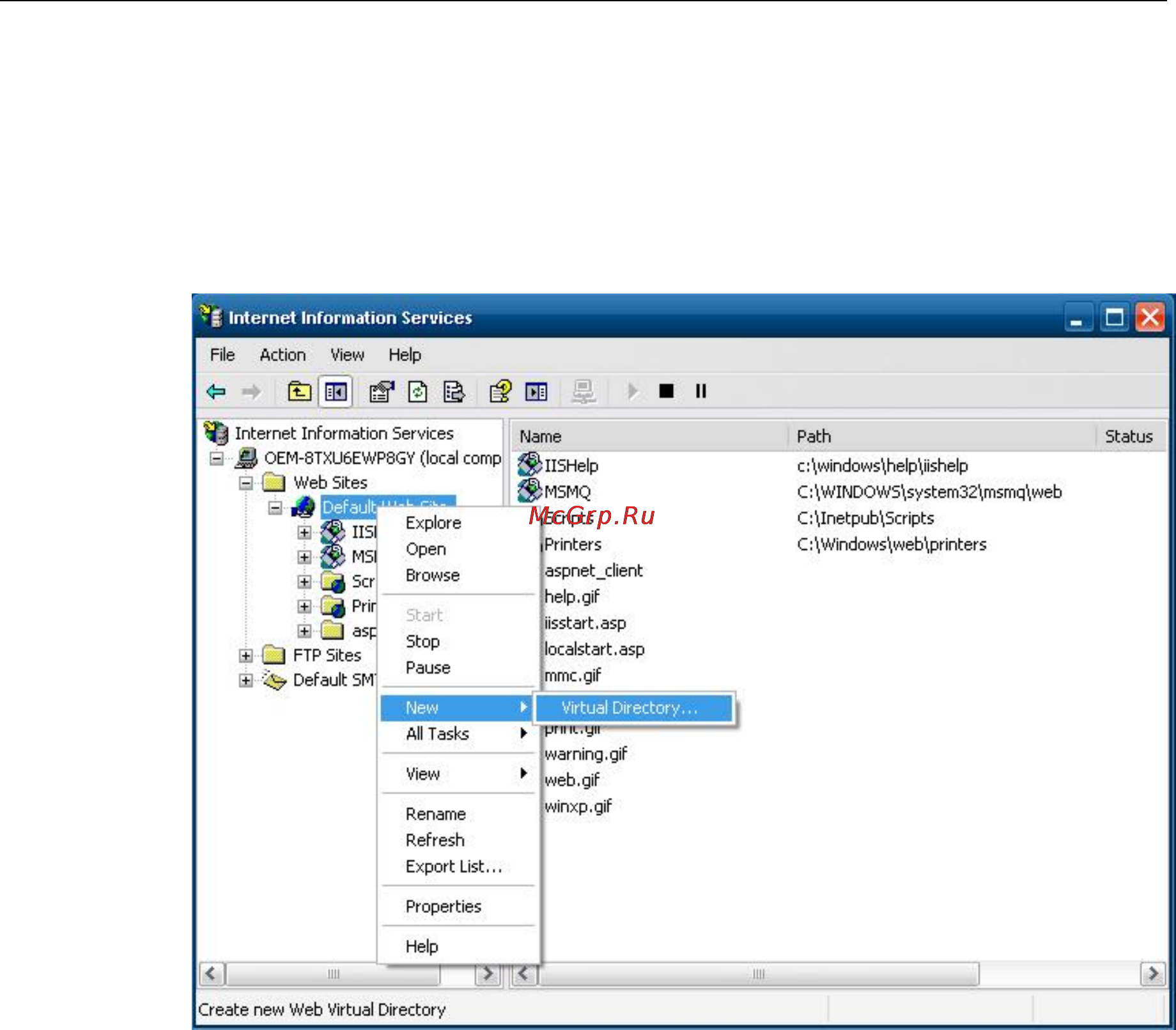Click the Back arrow toolbar icon

(x=217, y=391)
